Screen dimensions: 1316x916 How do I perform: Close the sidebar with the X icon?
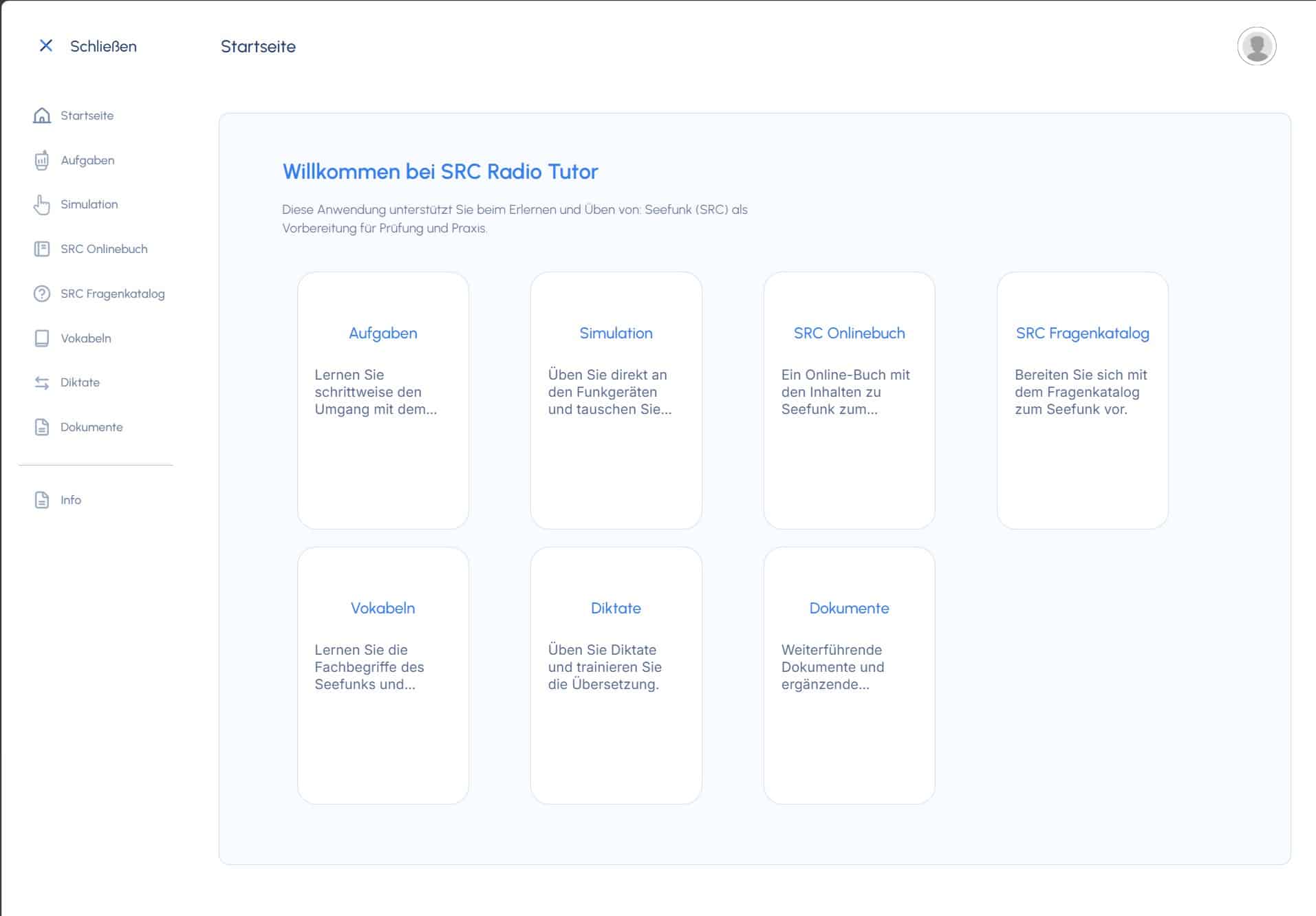pyautogui.click(x=46, y=46)
